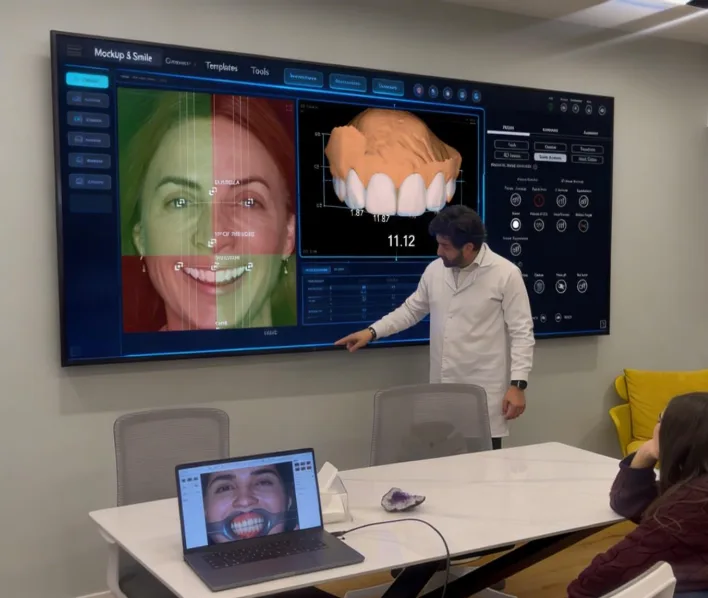Viewport: 708px width, 598px height.
Task: Click the middle blue button in the top bar
Action: point(348,83)
